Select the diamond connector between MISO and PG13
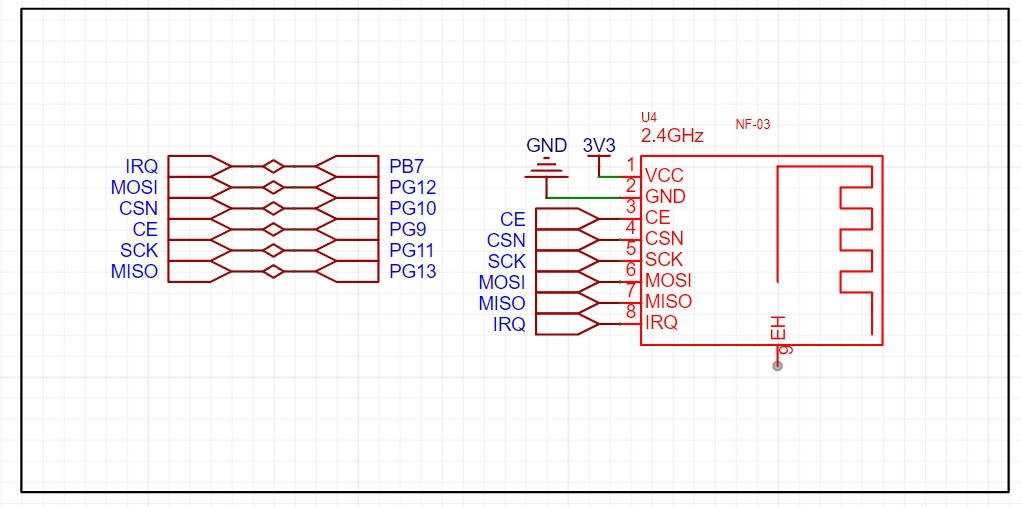Image resolution: width=1021 pixels, height=507 pixels. click(x=273, y=271)
